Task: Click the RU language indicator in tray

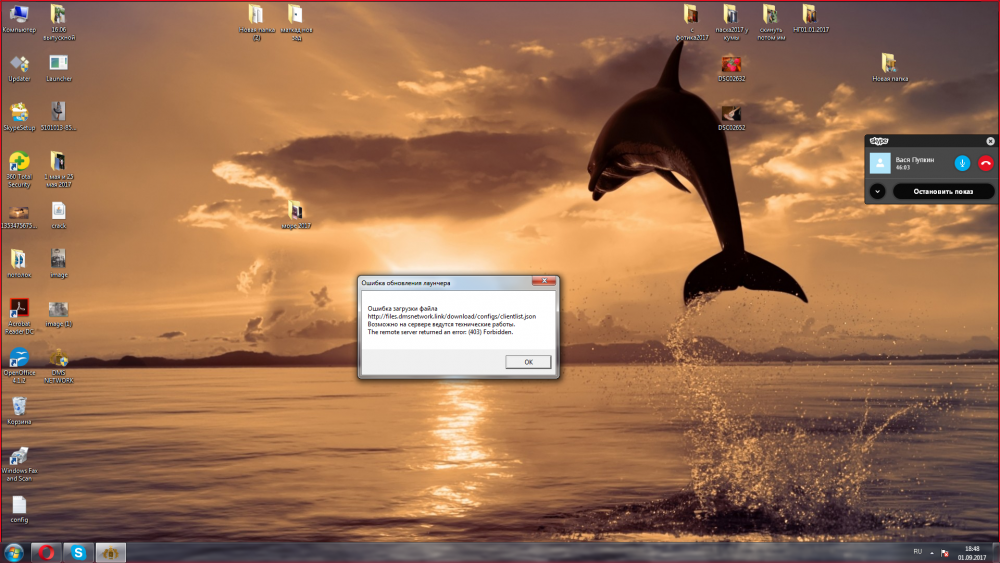Action: tap(918, 551)
